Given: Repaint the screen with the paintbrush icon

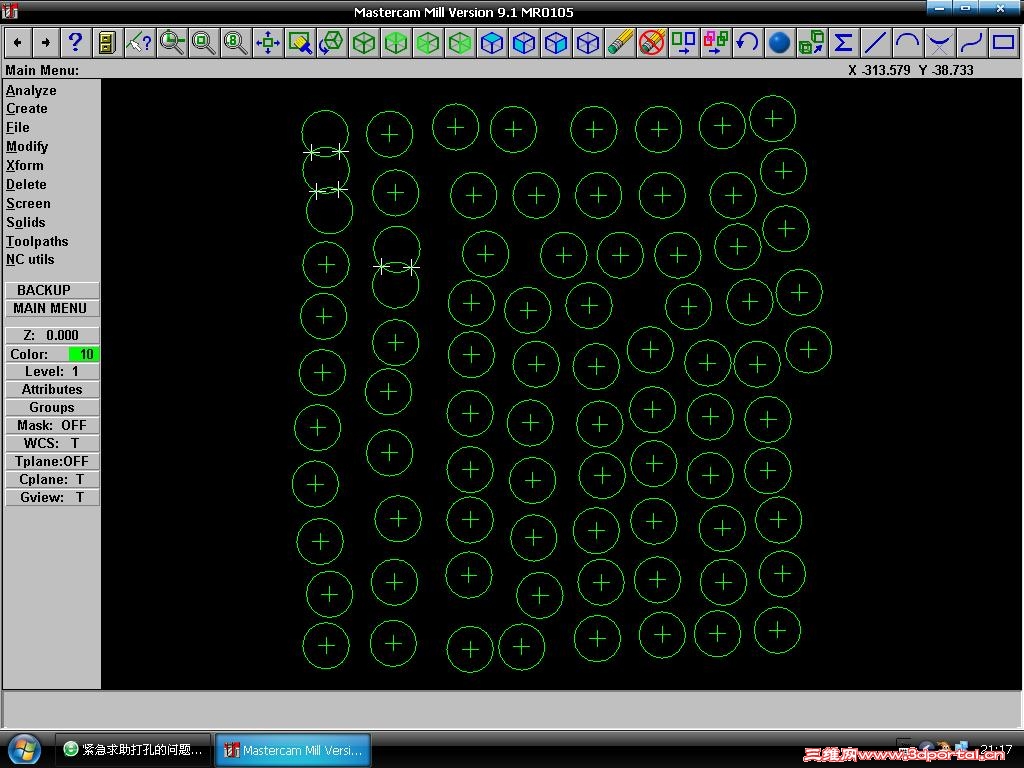Looking at the screenshot, I should pyautogui.click(x=299, y=43).
